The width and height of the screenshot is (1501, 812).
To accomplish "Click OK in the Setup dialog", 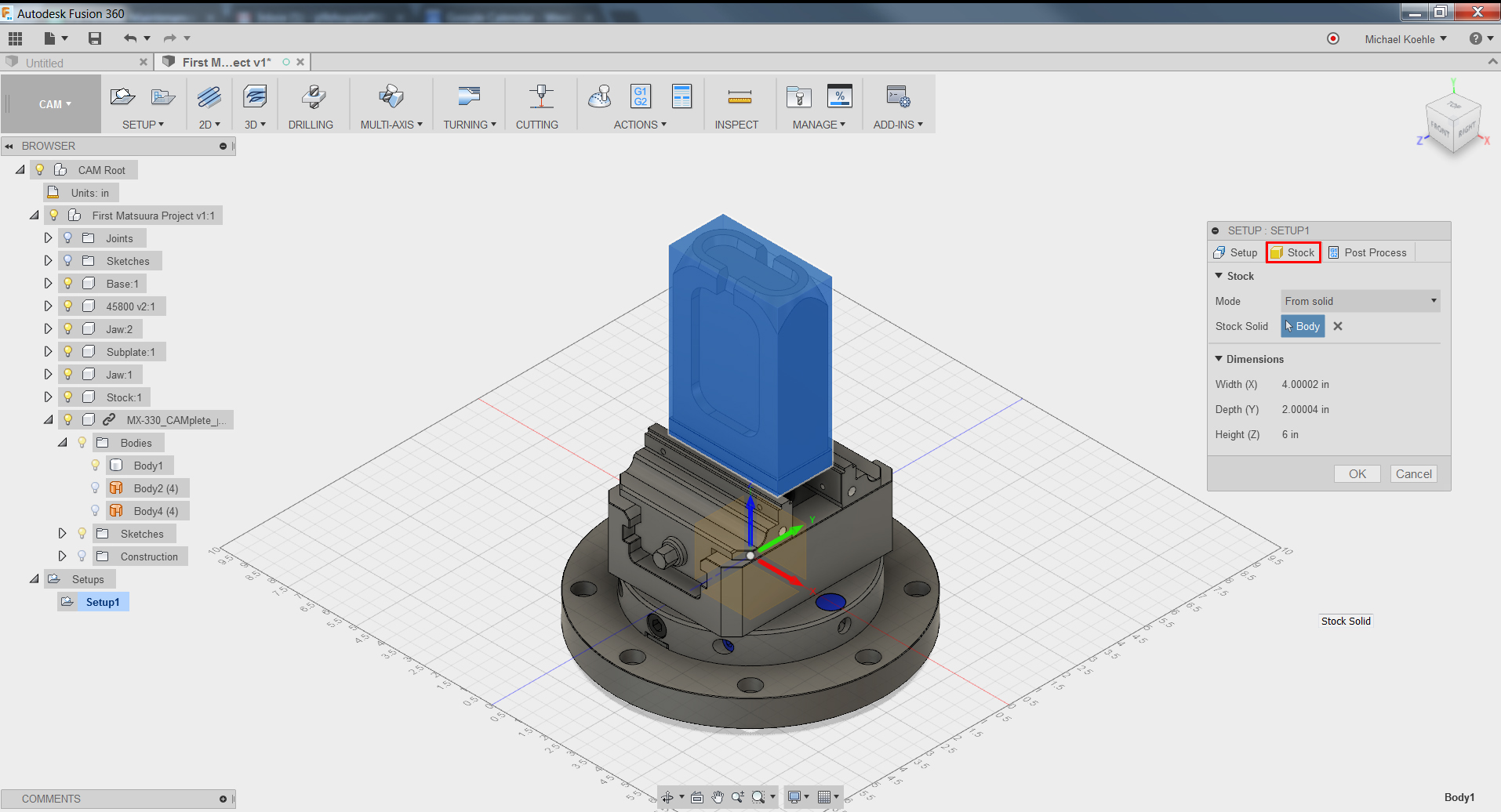I will tap(1357, 473).
